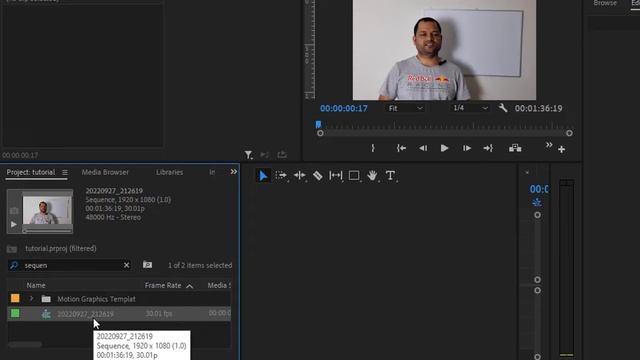Click the timeline blue timecode 00:0
The height and width of the screenshot is (360, 640).
(539, 189)
